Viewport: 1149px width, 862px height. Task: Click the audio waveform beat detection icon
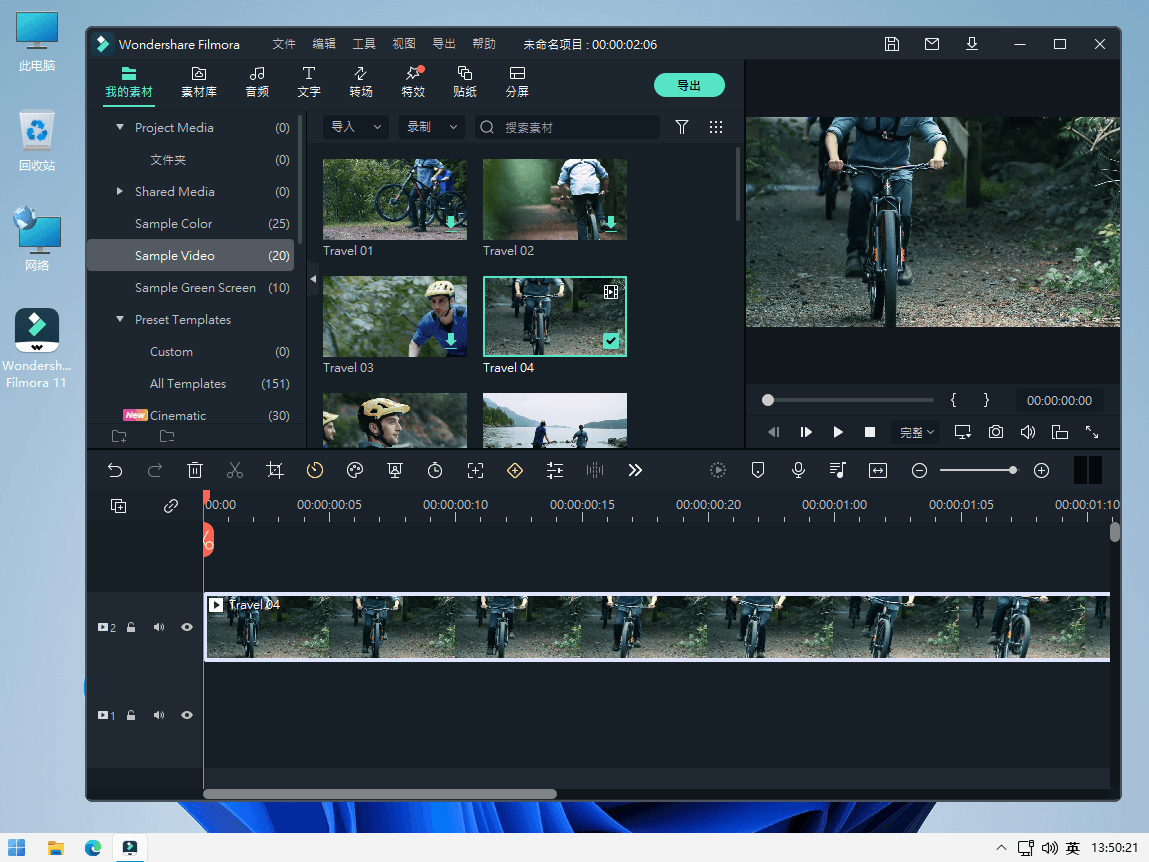click(595, 471)
